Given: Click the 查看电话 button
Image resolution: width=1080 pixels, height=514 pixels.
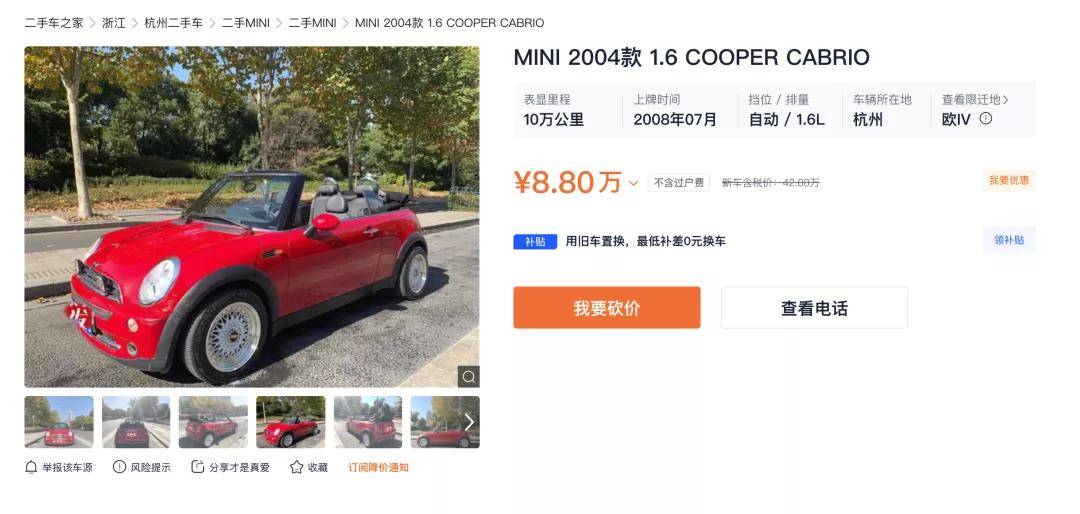Looking at the screenshot, I should pos(814,308).
